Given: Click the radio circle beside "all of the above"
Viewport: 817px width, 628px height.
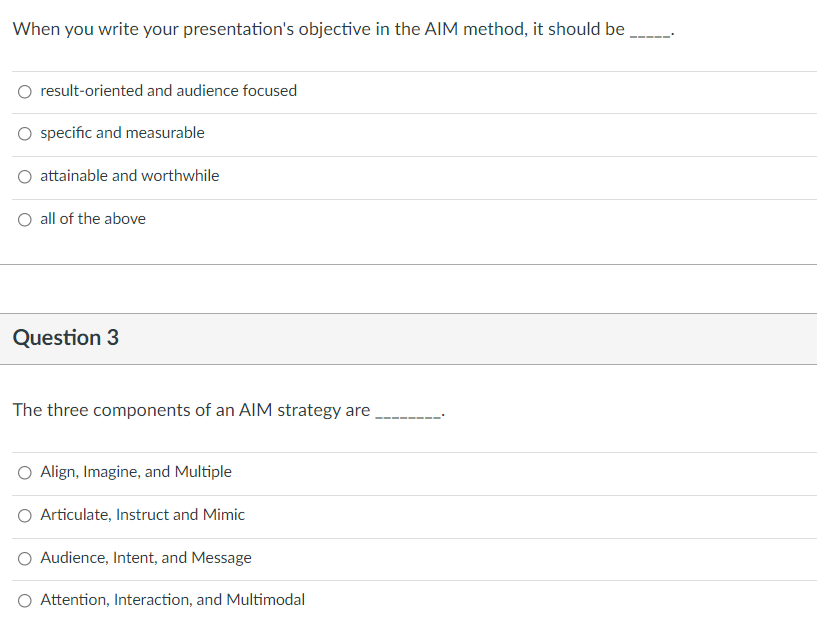Looking at the screenshot, I should [24, 218].
